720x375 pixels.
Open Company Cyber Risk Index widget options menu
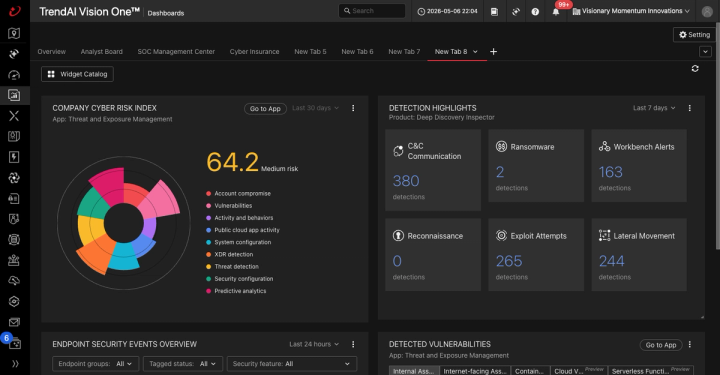353,108
